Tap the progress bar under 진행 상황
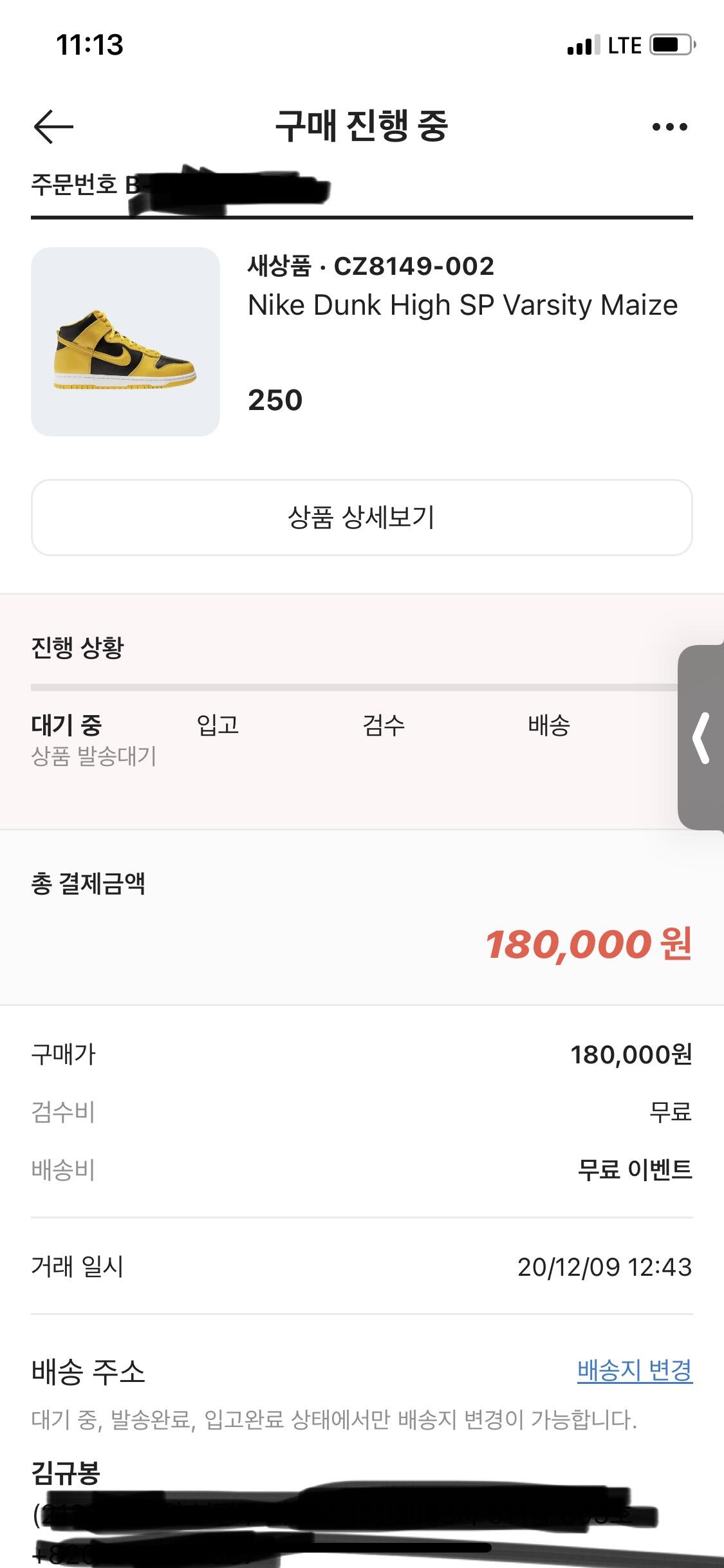The height and width of the screenshot is (1568, 724). click(354, 687)
